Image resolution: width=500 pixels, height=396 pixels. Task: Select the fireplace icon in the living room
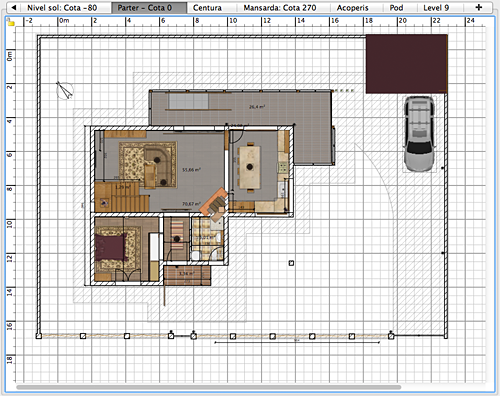click(x=214, y=204)
